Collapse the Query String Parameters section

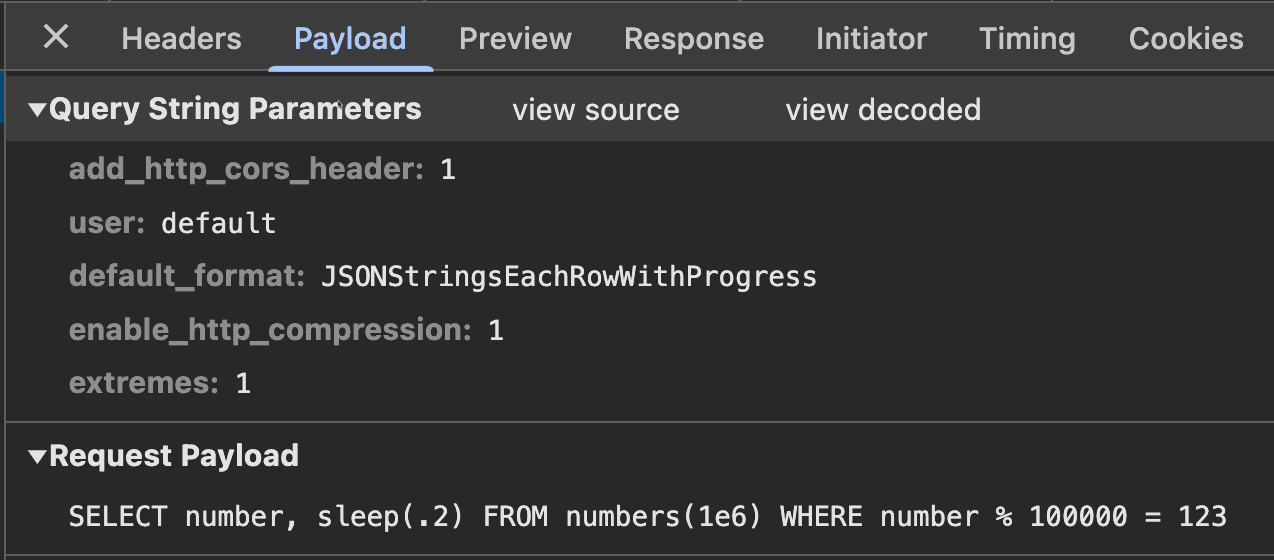38,109
